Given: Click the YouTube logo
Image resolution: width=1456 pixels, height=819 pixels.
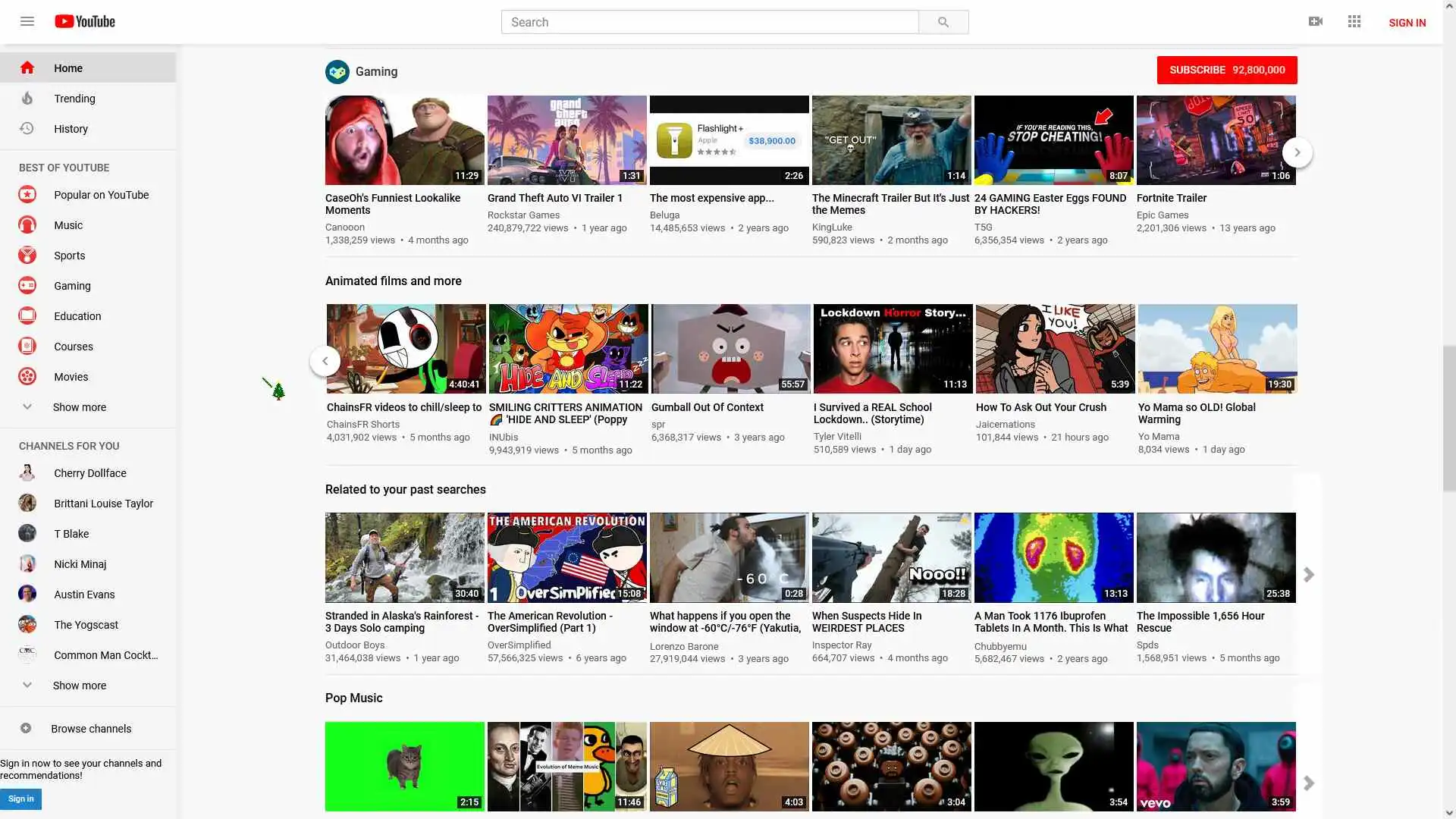Looking at the screenshot, I should pyautogui.click(x=85, y=21).
